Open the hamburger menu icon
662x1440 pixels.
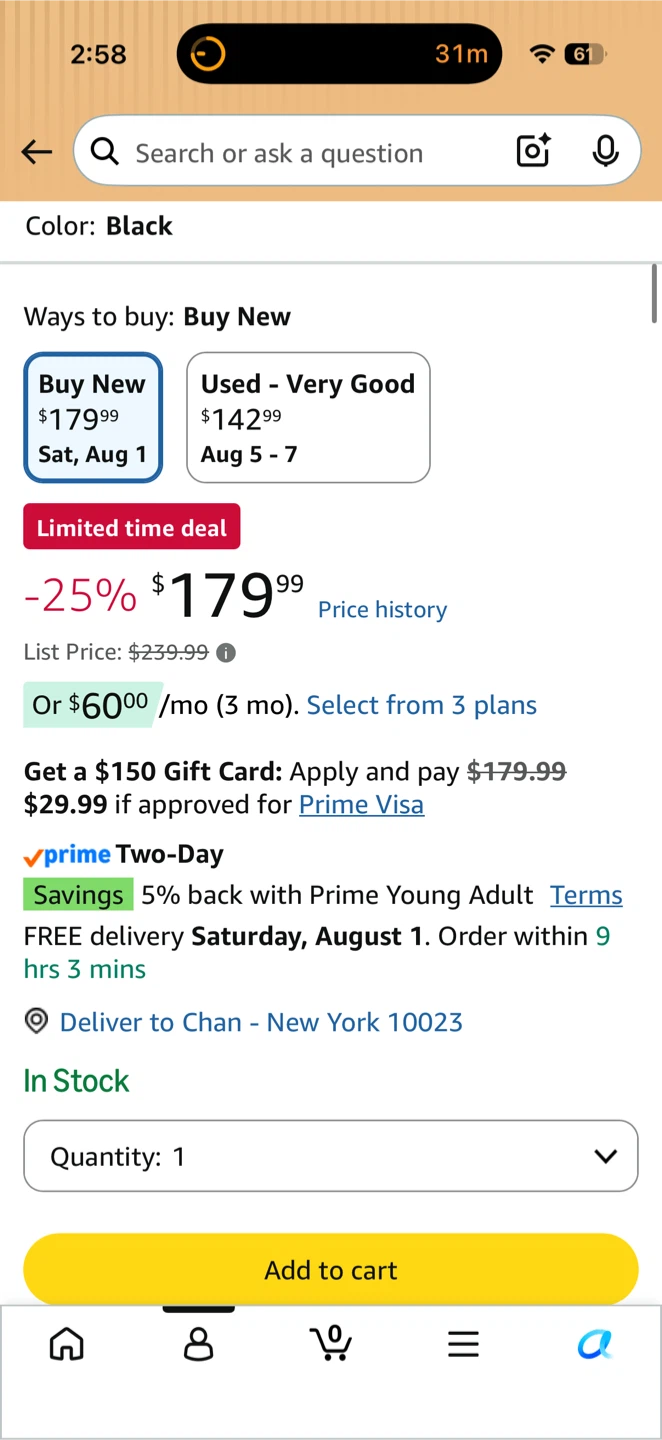point(463,1345)
